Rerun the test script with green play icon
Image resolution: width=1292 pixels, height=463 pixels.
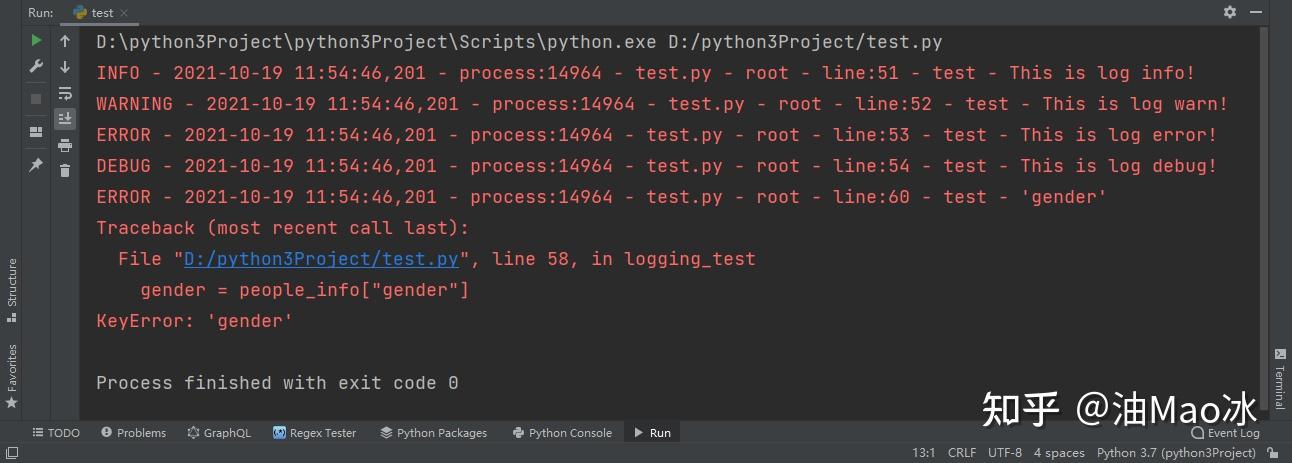(x=36, y=41)
